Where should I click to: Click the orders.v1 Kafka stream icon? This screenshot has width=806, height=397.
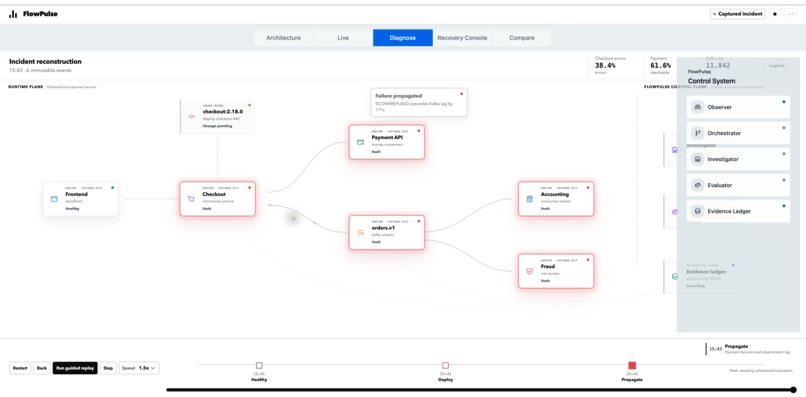(360, 232)
